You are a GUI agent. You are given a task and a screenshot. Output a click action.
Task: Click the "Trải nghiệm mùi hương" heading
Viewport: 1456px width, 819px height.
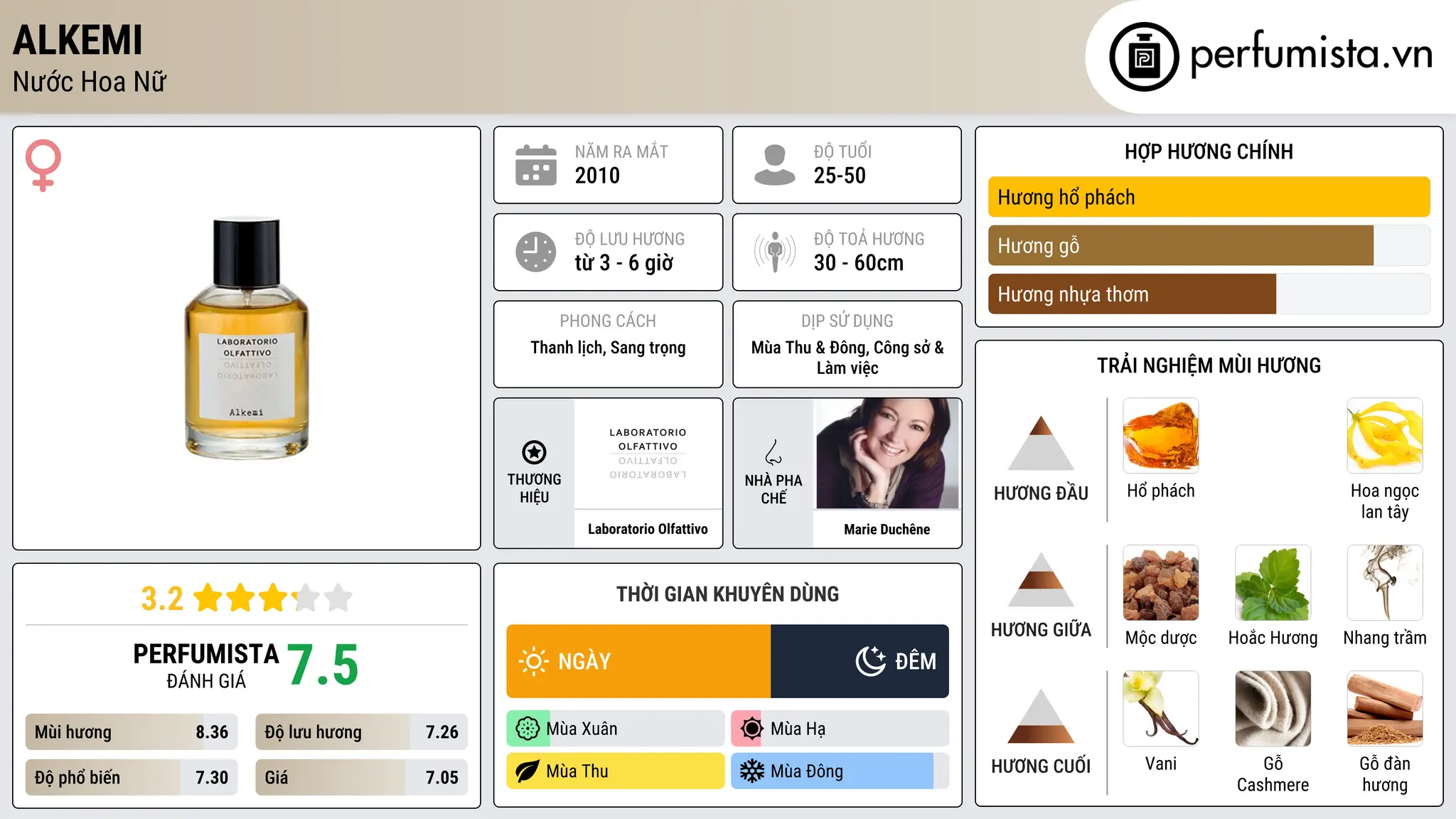[x=1209, y=365]
